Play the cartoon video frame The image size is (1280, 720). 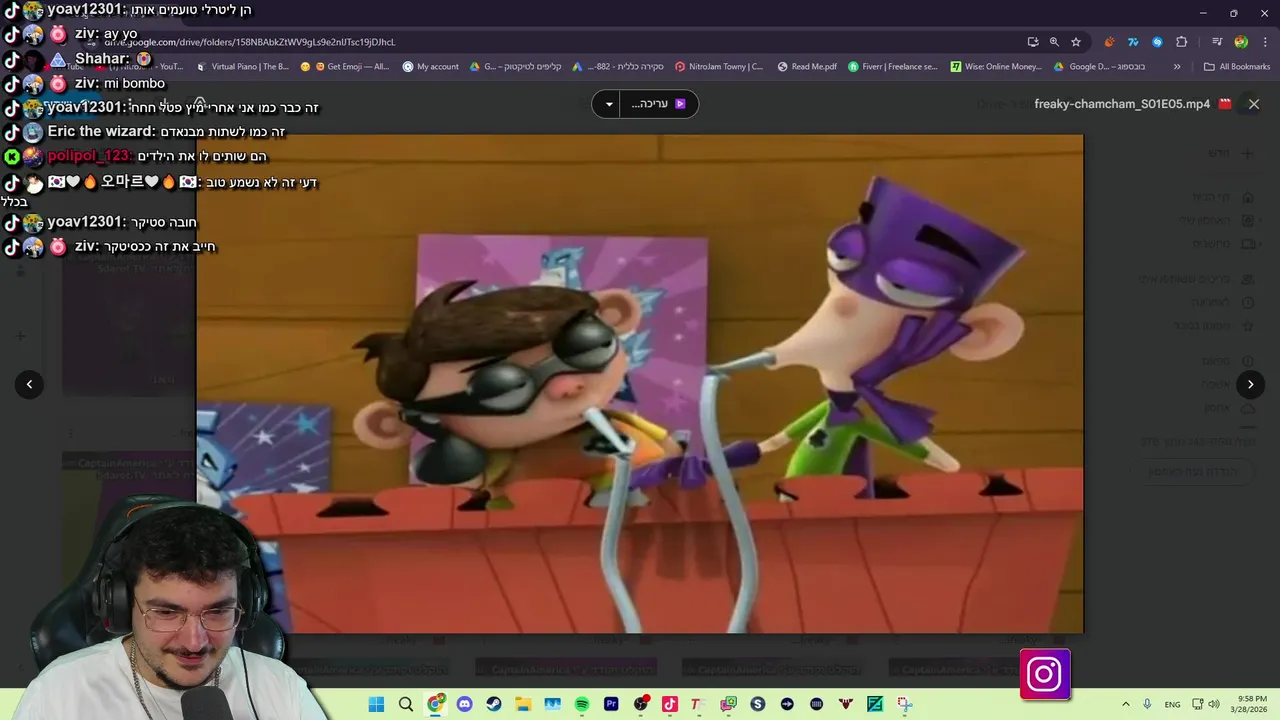tap(639, 384)
